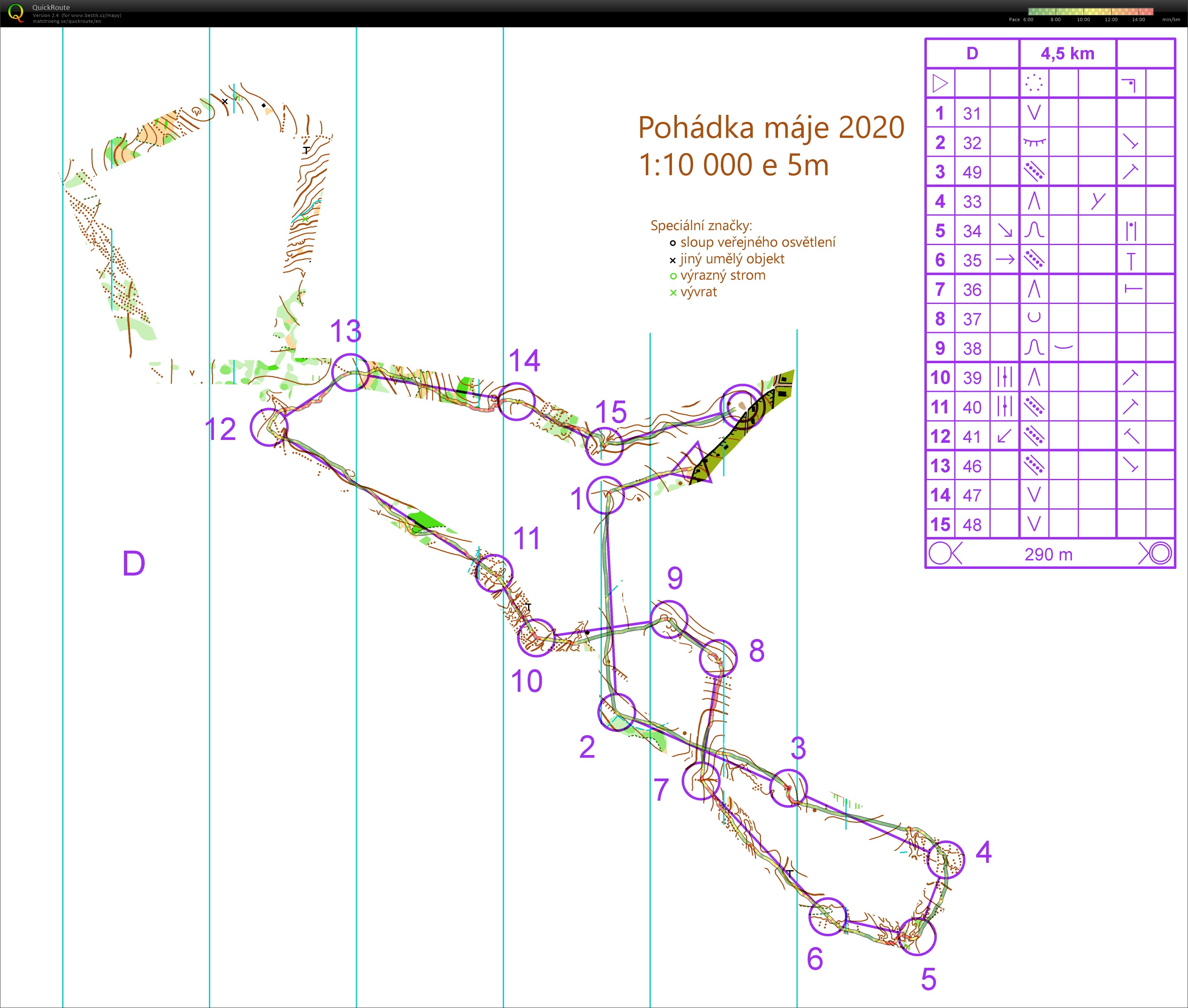Click the start triangle symbol in the description table
1188x1008 pixels.
(940, 83)
